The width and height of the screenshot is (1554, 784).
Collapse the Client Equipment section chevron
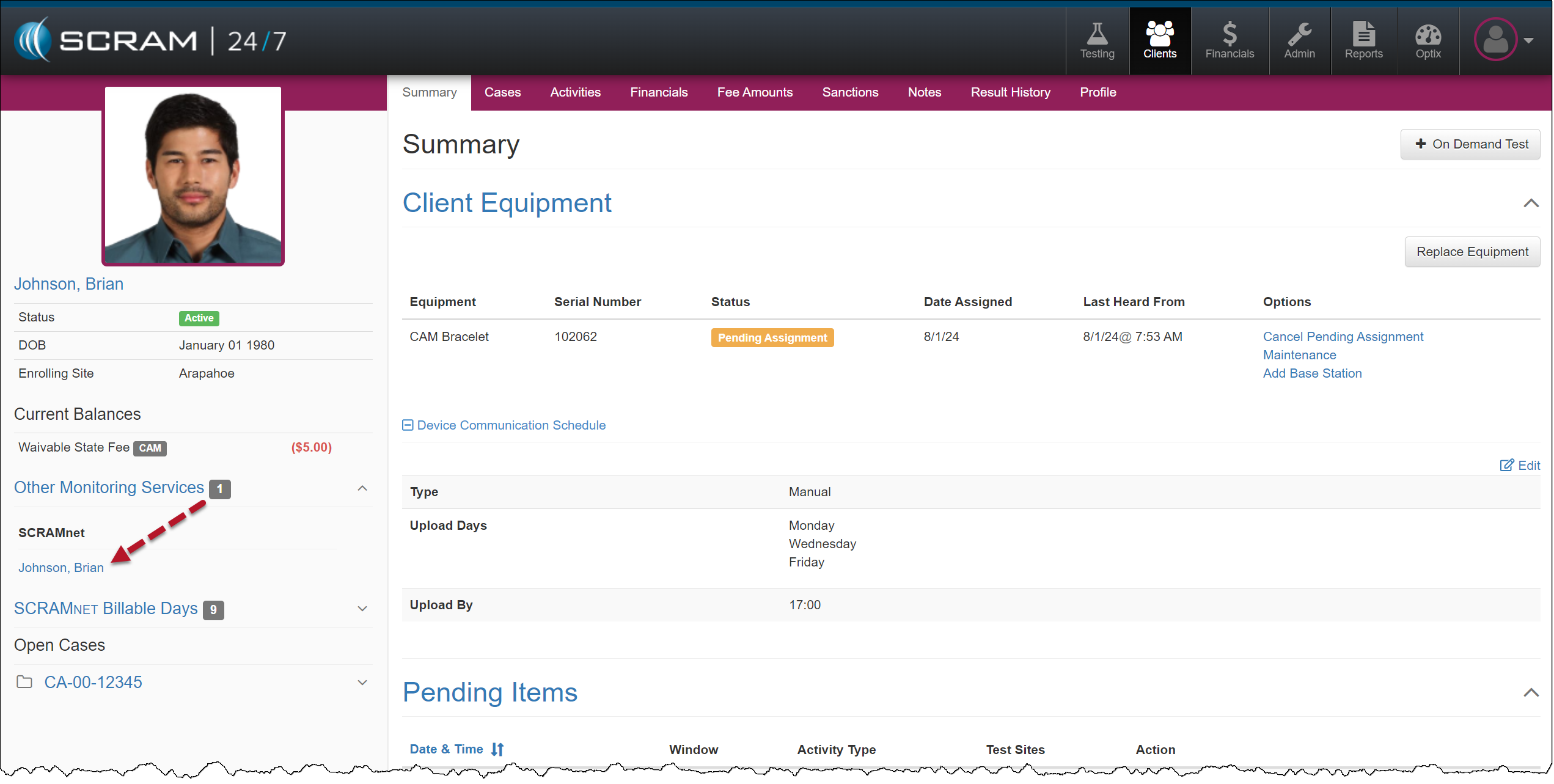coord(1530,203)
